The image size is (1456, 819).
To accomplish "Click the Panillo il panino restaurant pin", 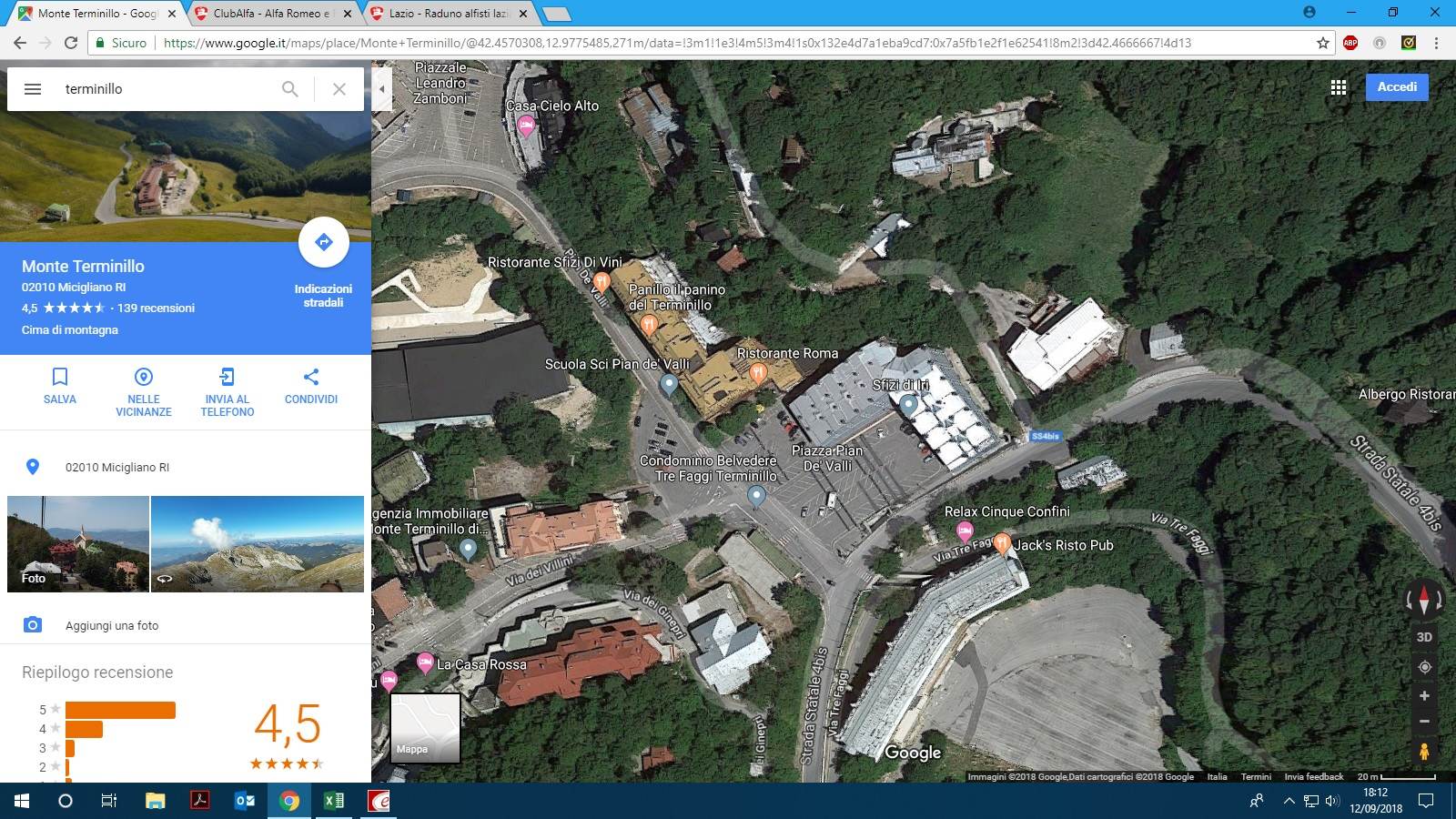I will pyautogui.click(x=649, y=324).
